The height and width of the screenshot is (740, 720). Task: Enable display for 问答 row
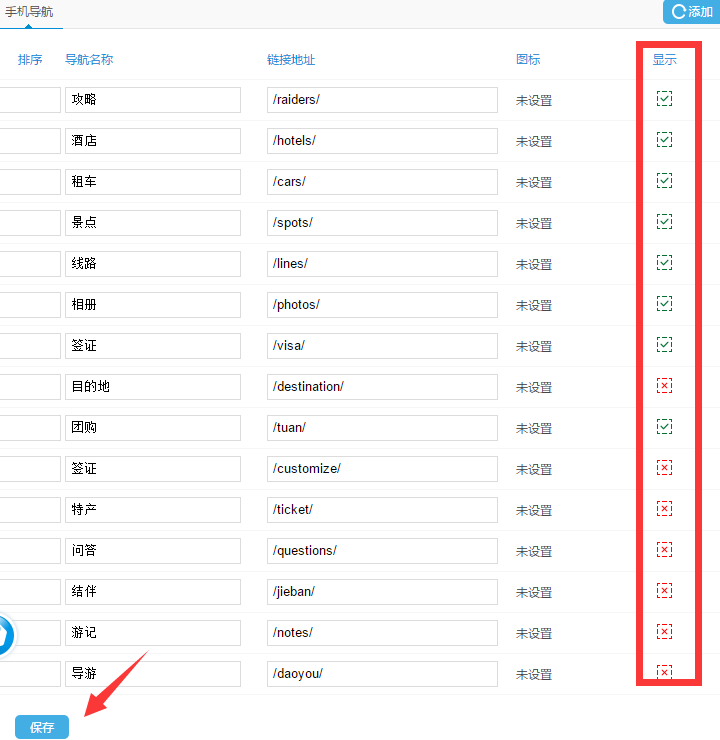(x=664, y=550)
